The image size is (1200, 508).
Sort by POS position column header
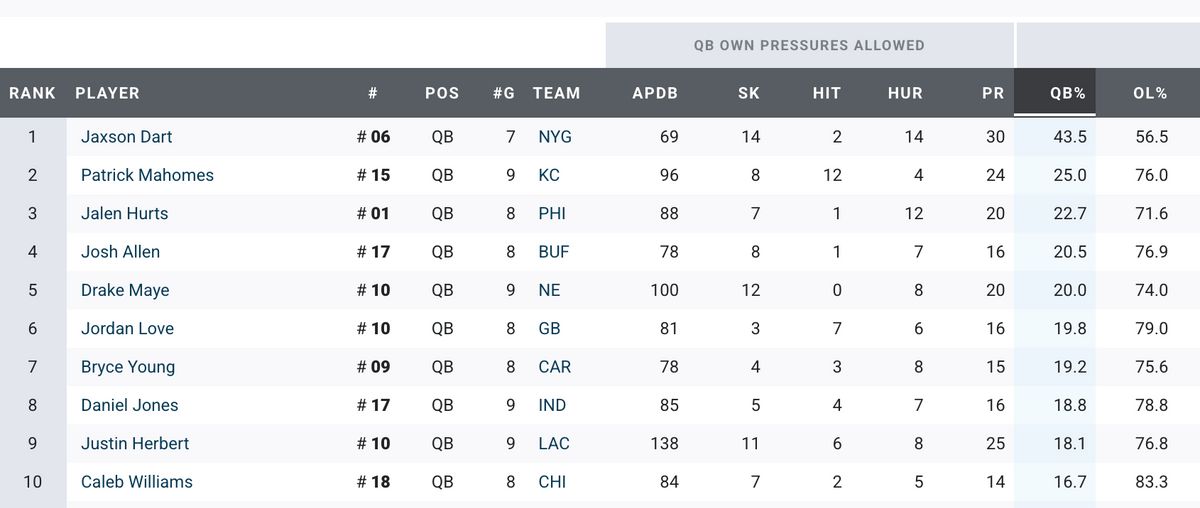[442, 93]
